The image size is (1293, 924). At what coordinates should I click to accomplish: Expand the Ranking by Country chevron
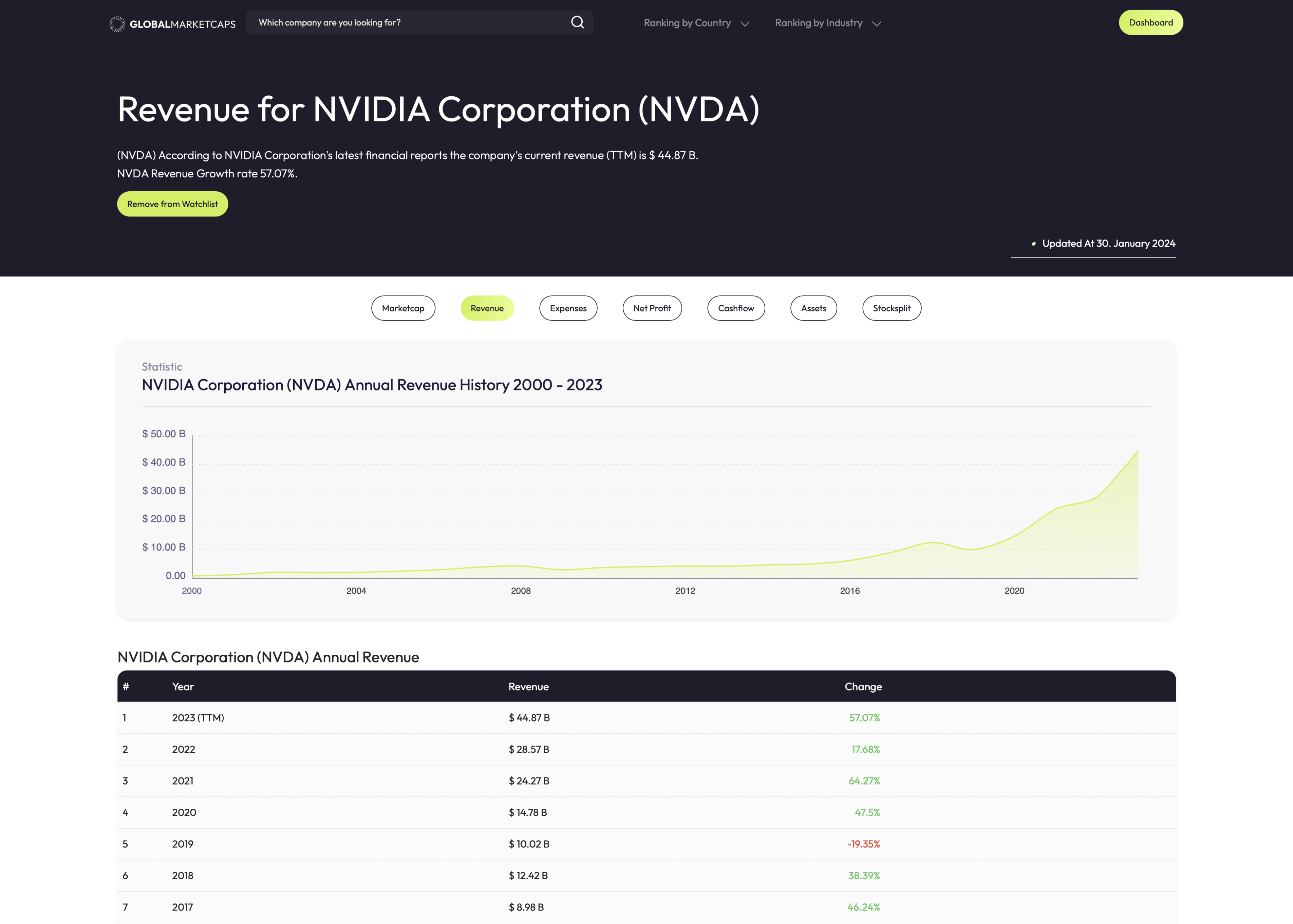coord(745,23)
